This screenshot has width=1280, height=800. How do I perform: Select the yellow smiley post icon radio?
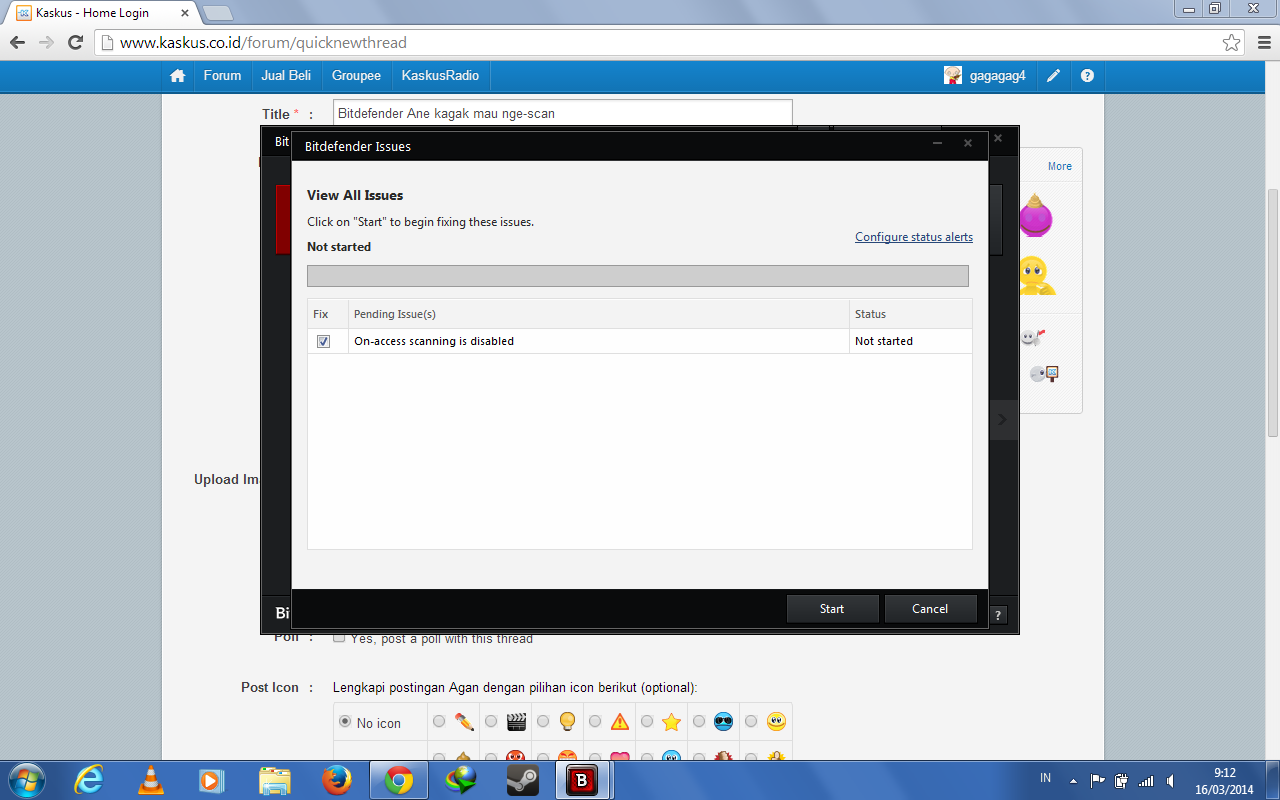751,722
